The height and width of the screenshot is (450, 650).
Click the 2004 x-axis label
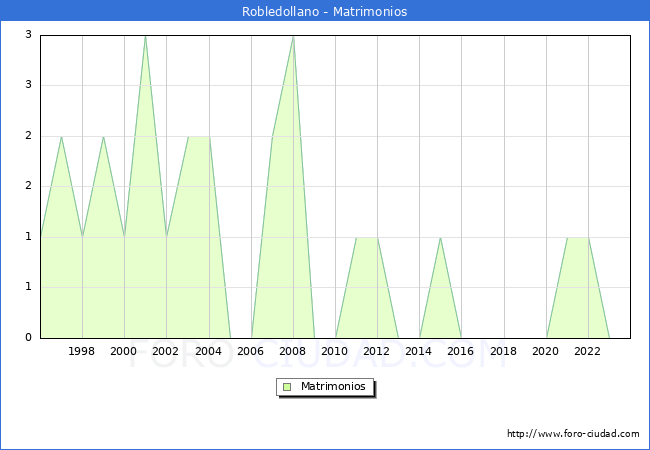pos(209,351)
